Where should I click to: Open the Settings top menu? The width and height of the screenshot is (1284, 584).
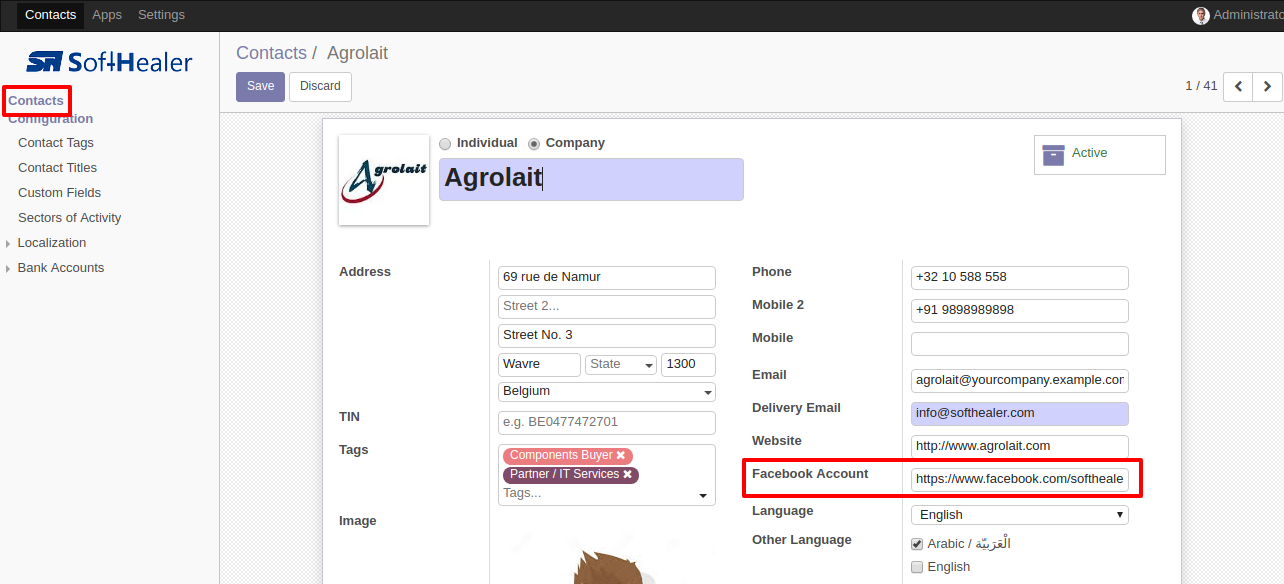[161, 15]
